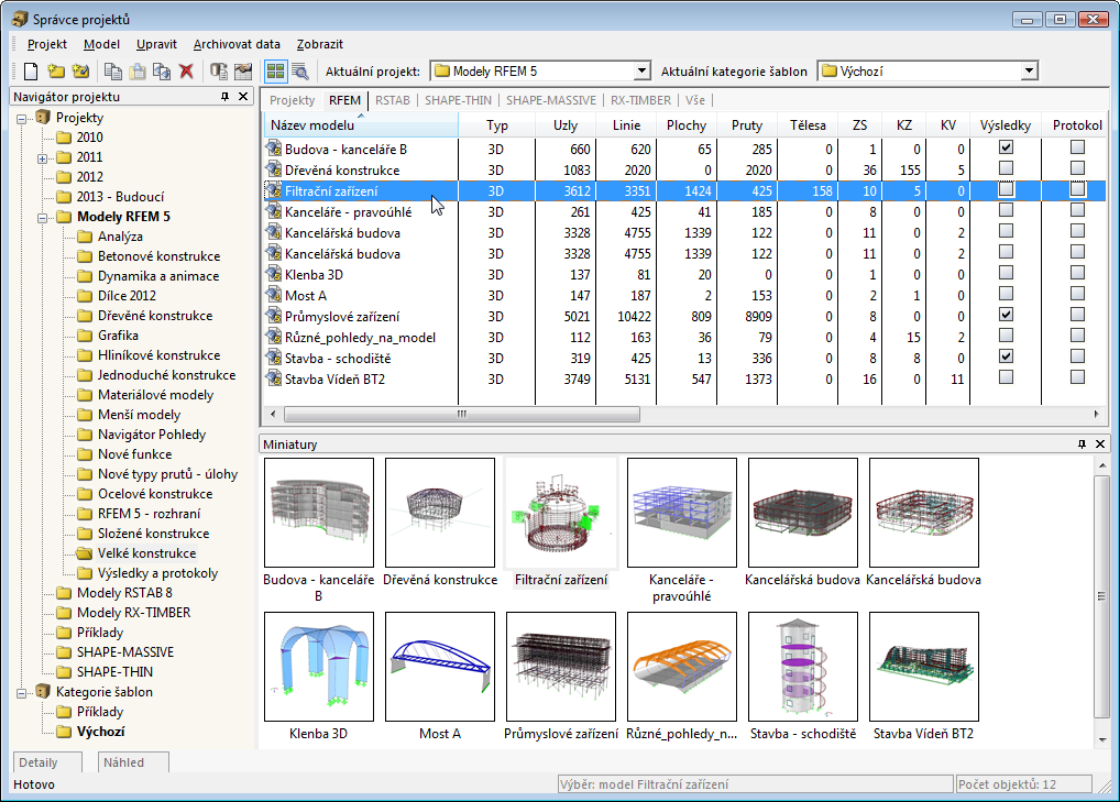Screen dimensions: 1120x802
Task: Open the Aktuální kategorie šablon dropdown
Action: (x=1028, y=71)
